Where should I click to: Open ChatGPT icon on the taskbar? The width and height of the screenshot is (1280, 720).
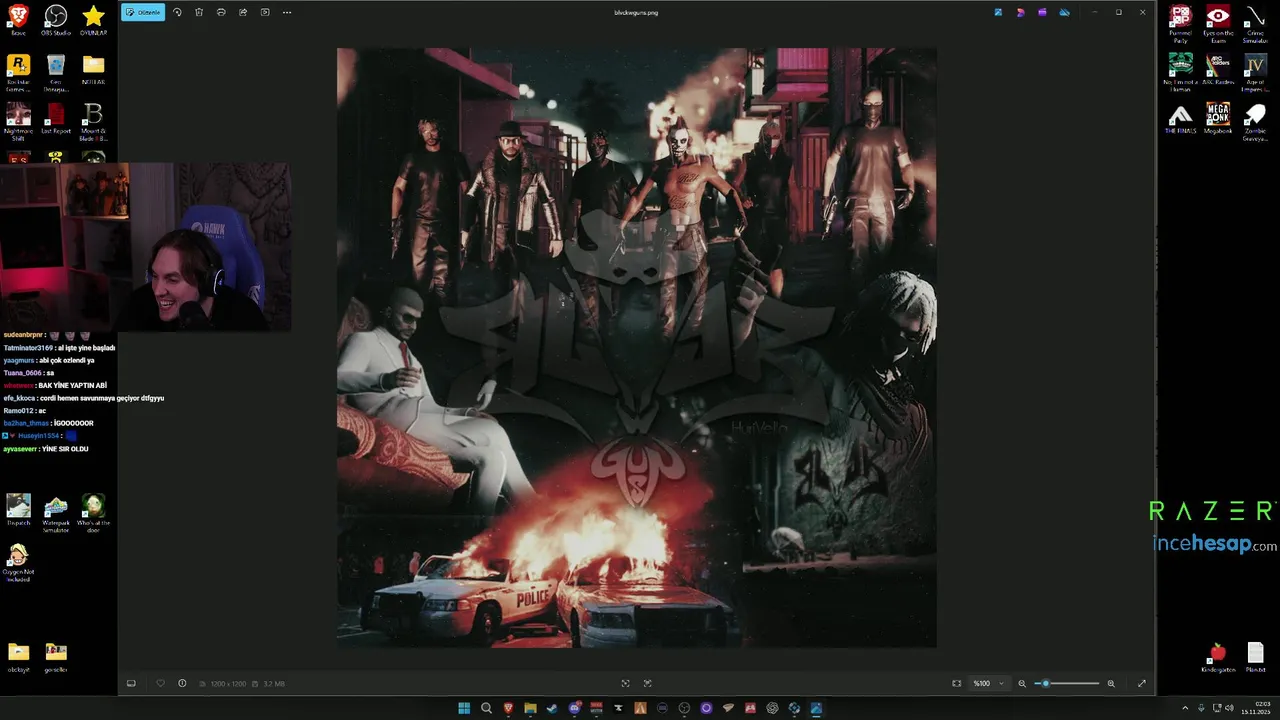(772, 708)
